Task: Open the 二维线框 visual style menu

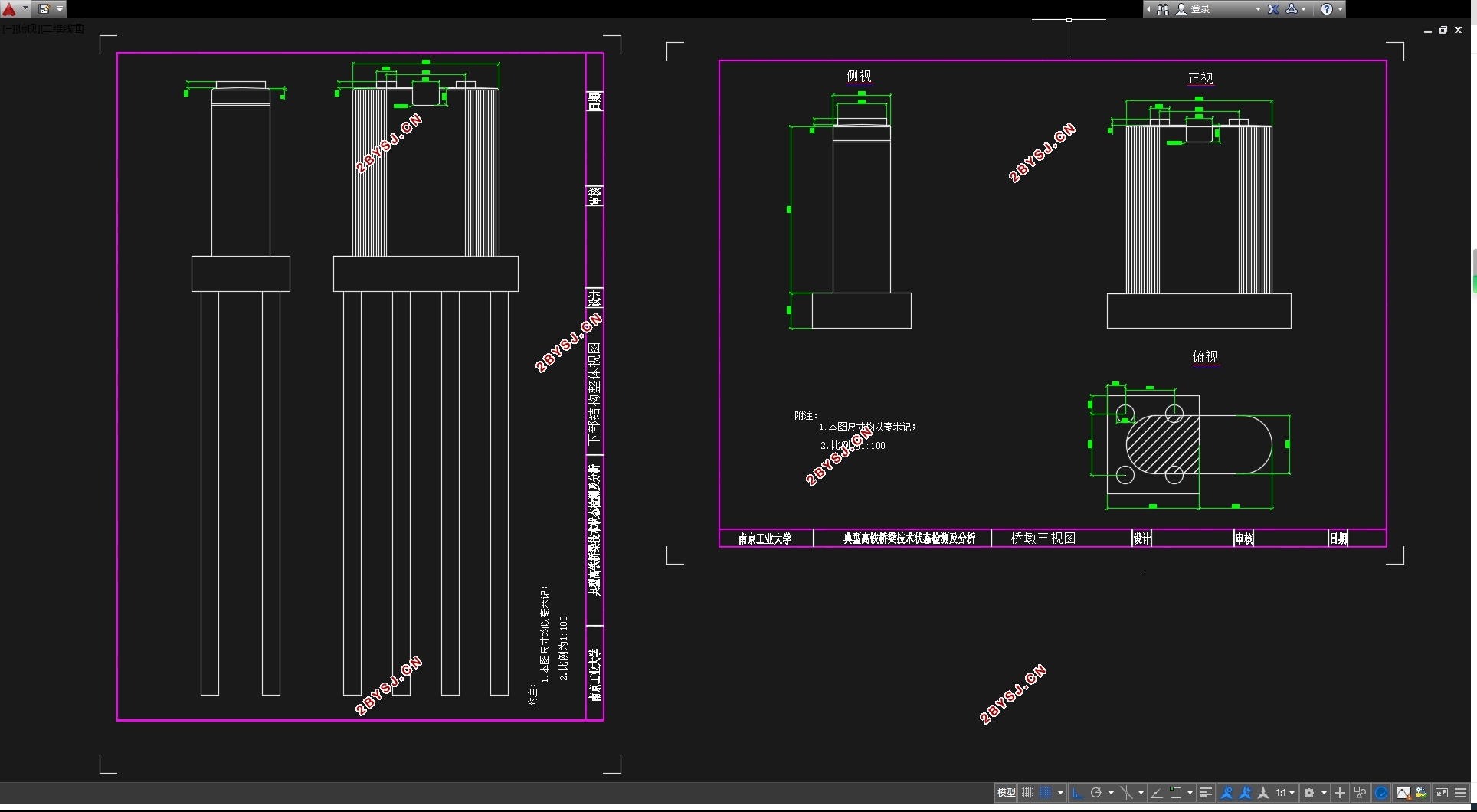Action: point(63,28)
